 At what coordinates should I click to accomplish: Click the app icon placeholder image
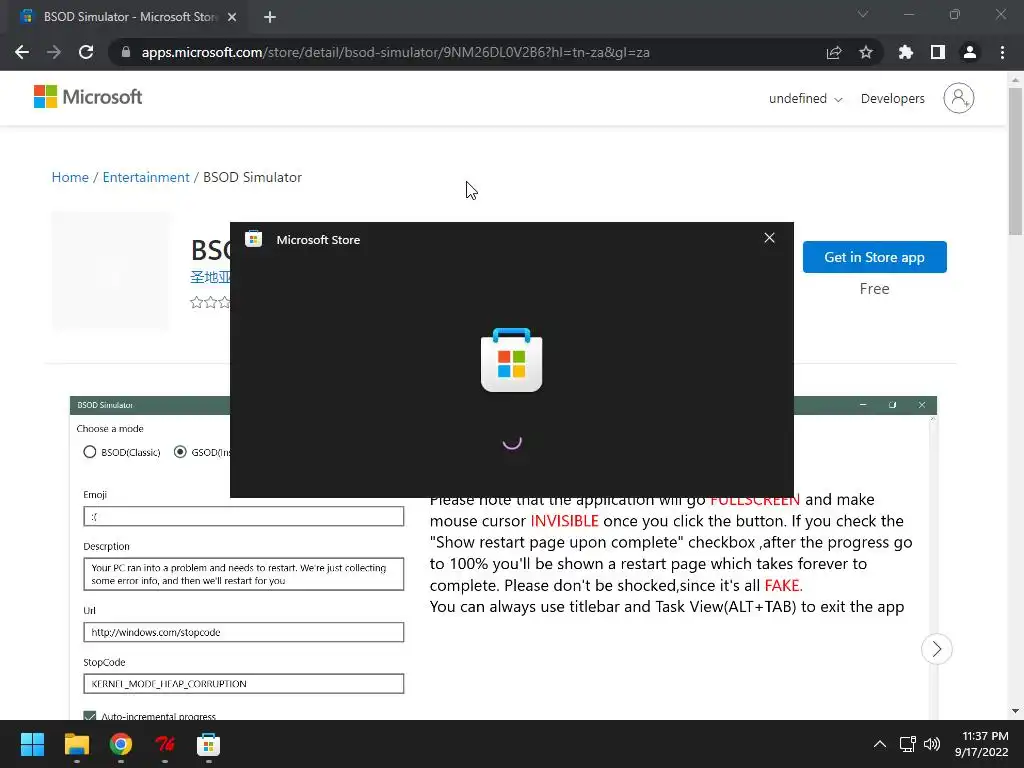(x=110, y=270)
